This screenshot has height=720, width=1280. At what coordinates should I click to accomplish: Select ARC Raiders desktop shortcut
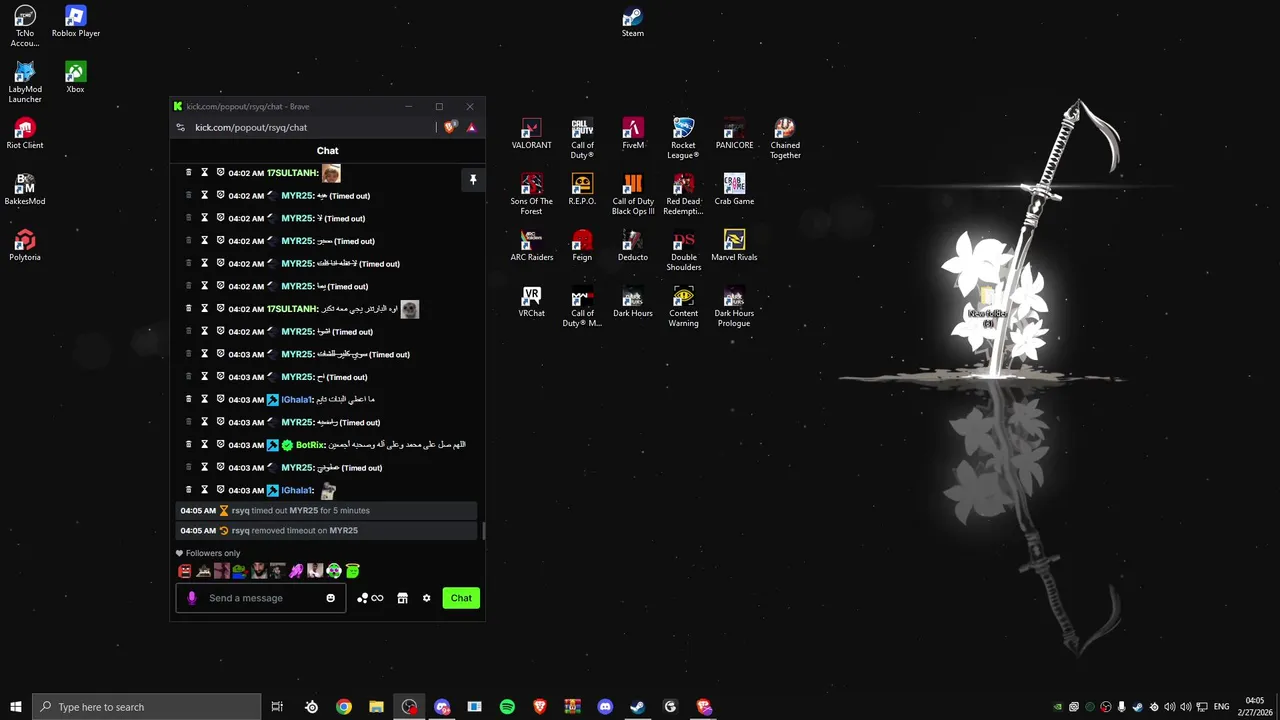pos(531,246)
